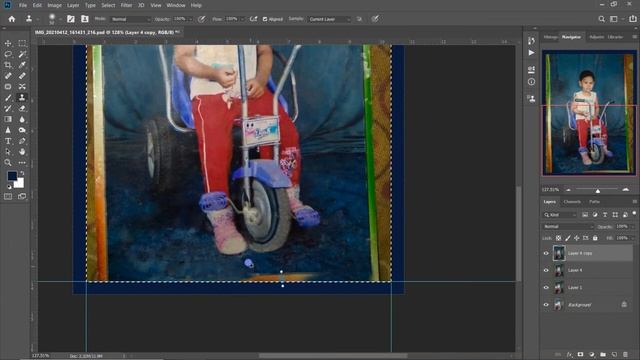Select the Lasso tool
This screenshot has height=360, width=640.
pos(8,54)
